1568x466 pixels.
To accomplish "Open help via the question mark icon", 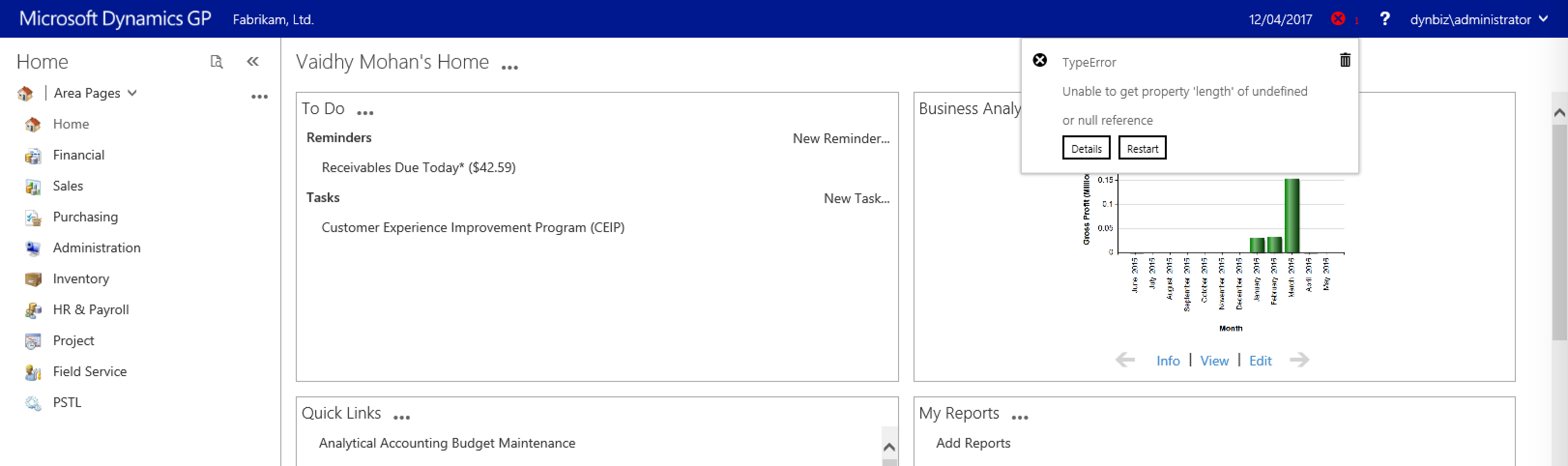I will click(1384, 19).
